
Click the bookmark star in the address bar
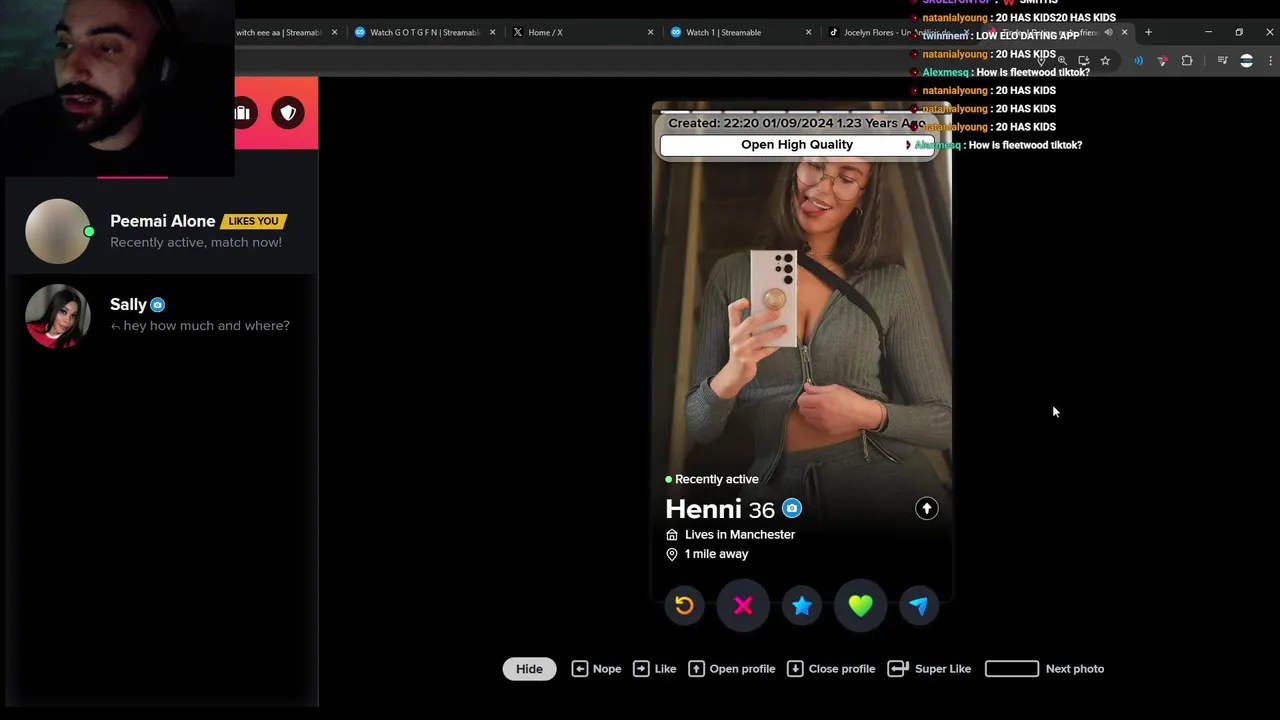[1105, 61]
